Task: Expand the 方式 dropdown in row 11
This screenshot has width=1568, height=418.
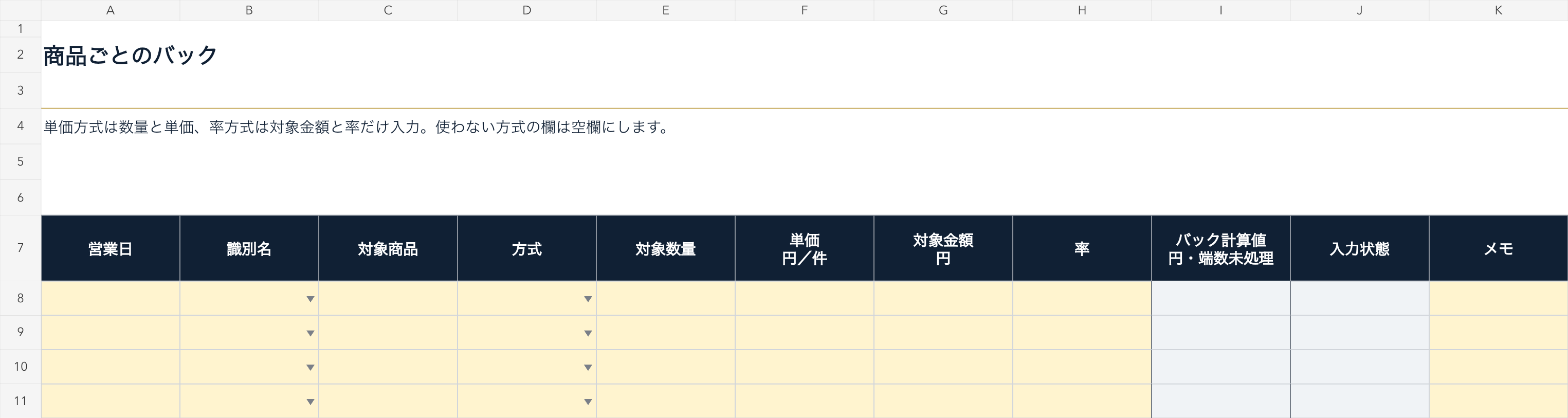Action: 588,402
